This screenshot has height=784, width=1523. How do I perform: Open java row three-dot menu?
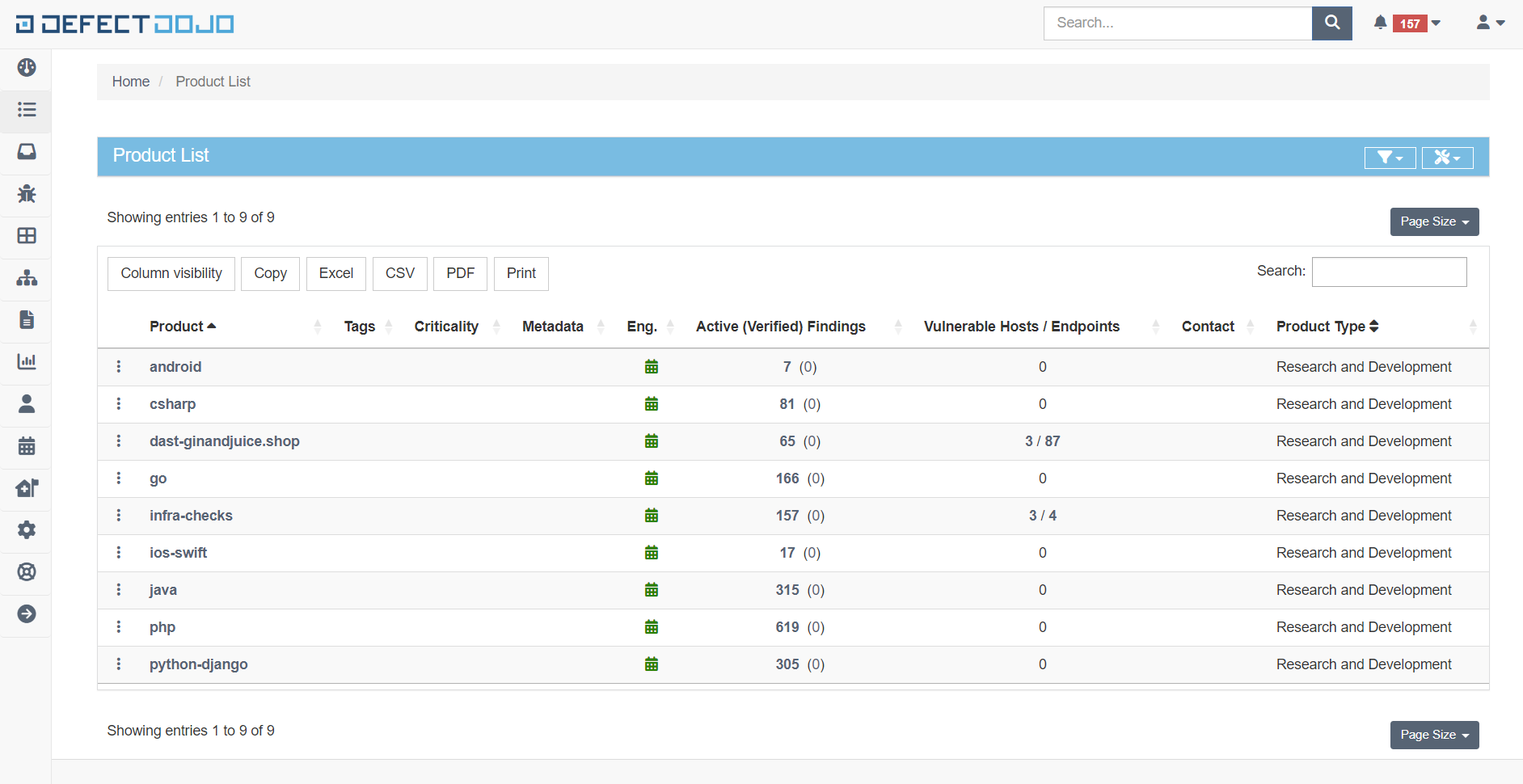point(119,590)
